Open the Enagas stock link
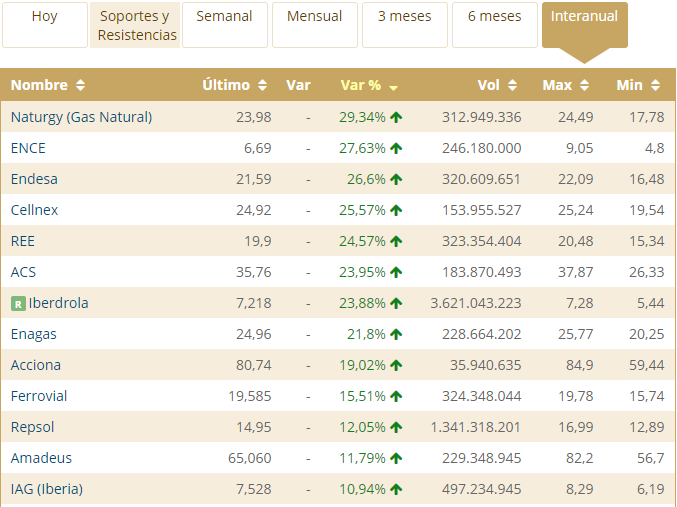This screenshot has width=677, height=507. coord(34,334)
